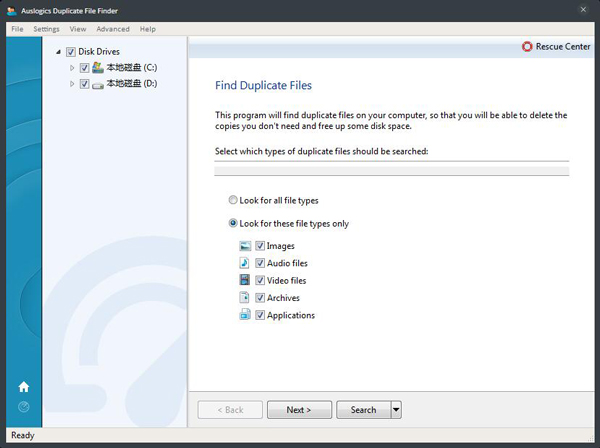The image size is (600, 448).
Task: Uncheck the Video files checkbox
Action: (260, 280)
